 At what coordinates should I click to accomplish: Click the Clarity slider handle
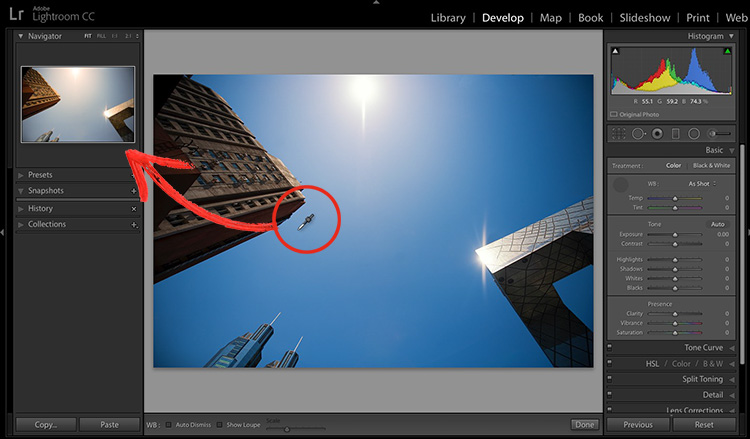(675, 314)
